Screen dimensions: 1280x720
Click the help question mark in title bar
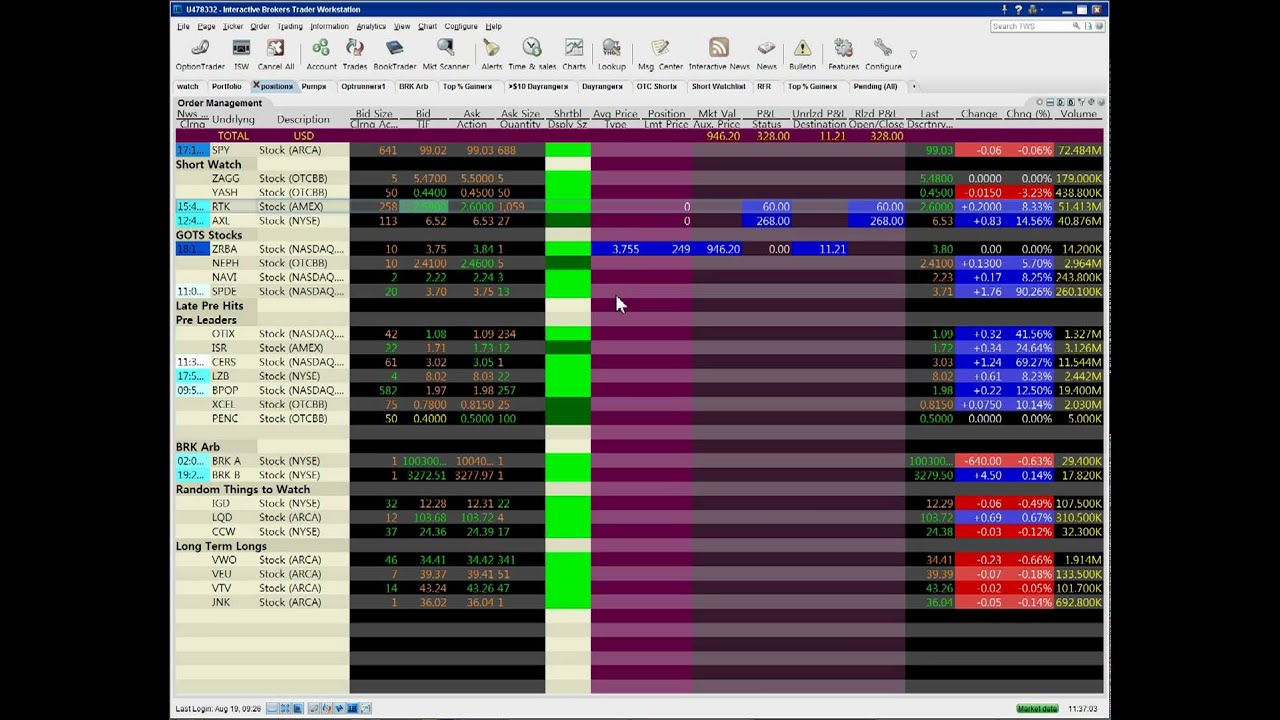1019,10
